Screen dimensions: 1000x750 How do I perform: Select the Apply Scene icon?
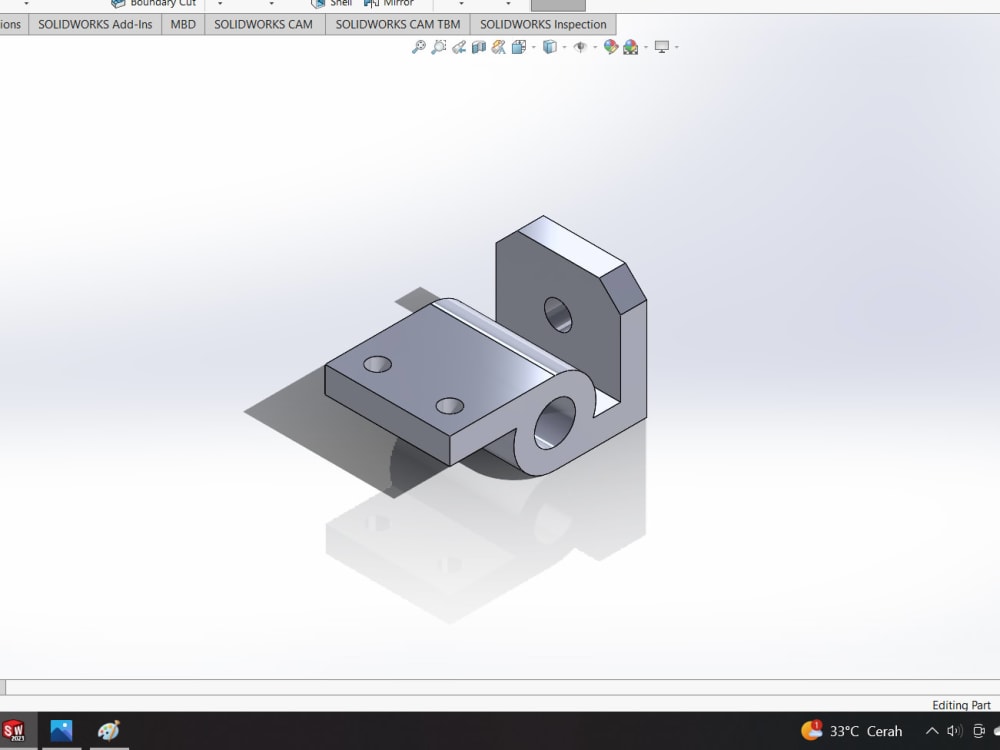[629, 47]
